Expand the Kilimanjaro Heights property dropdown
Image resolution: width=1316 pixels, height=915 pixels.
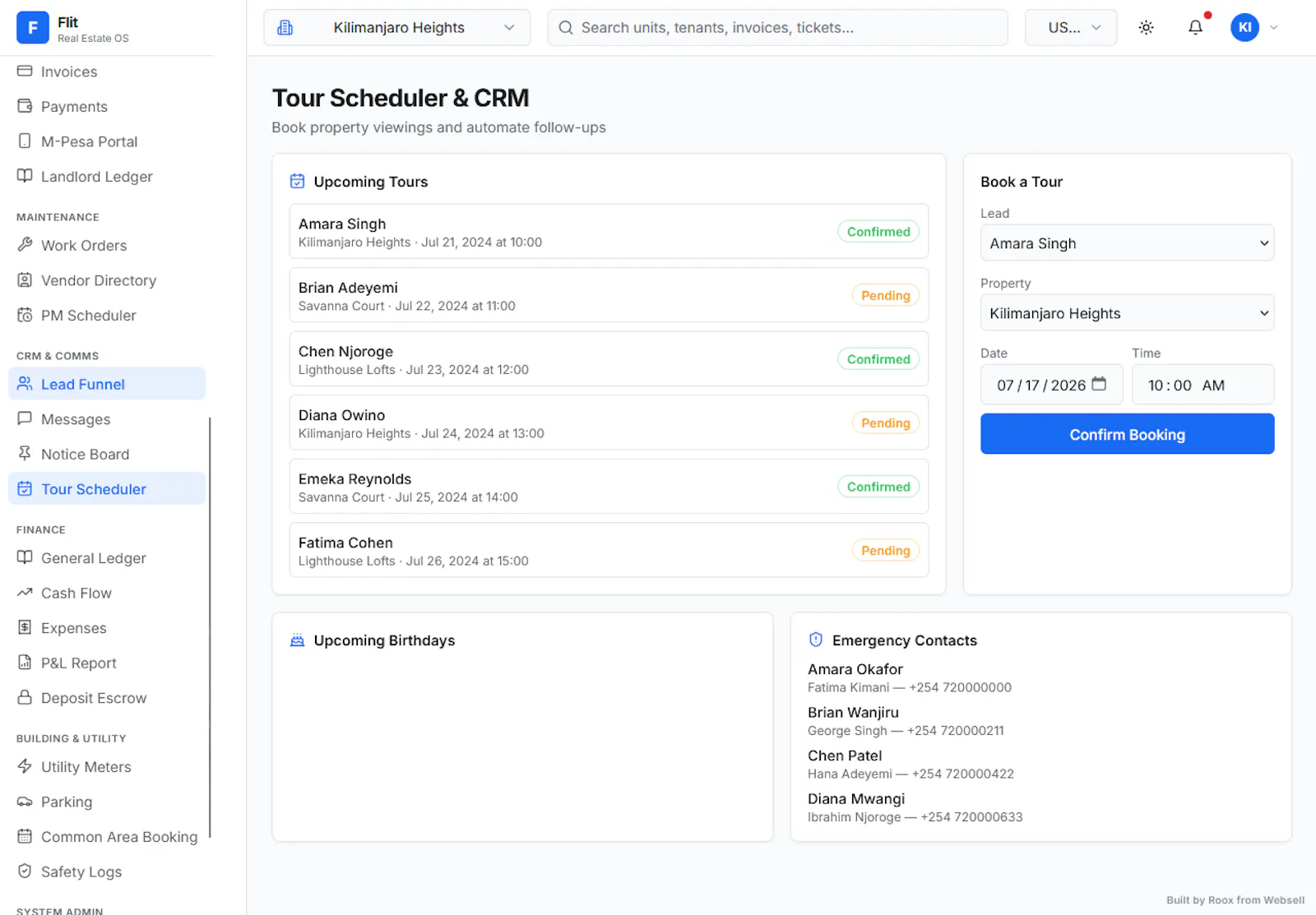click(x=397, y=28)
